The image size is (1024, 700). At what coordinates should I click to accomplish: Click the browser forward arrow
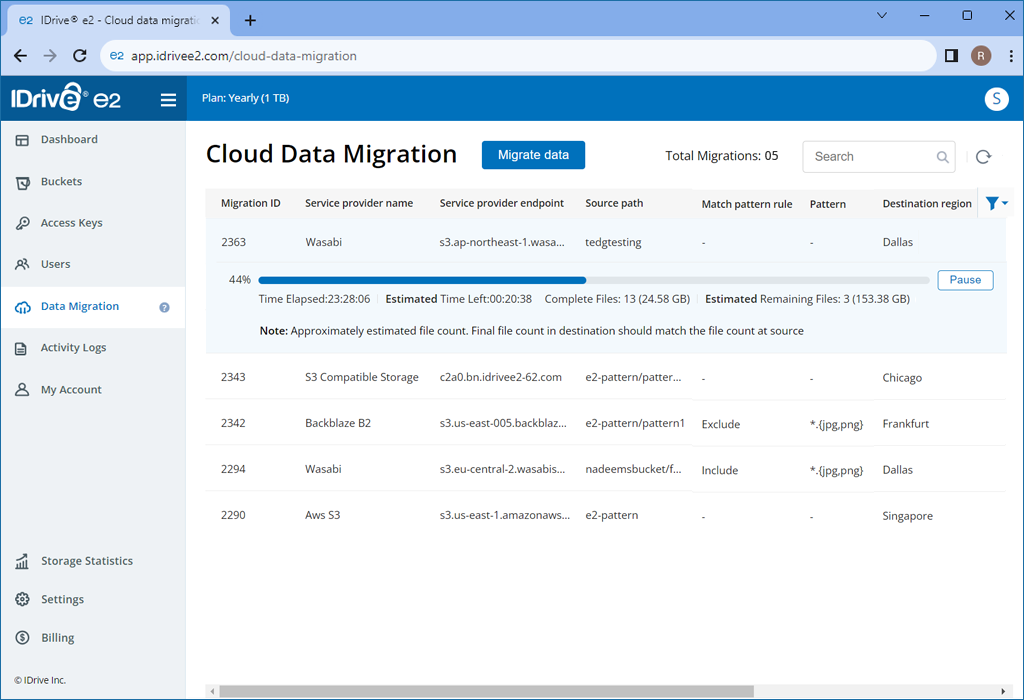50,56
